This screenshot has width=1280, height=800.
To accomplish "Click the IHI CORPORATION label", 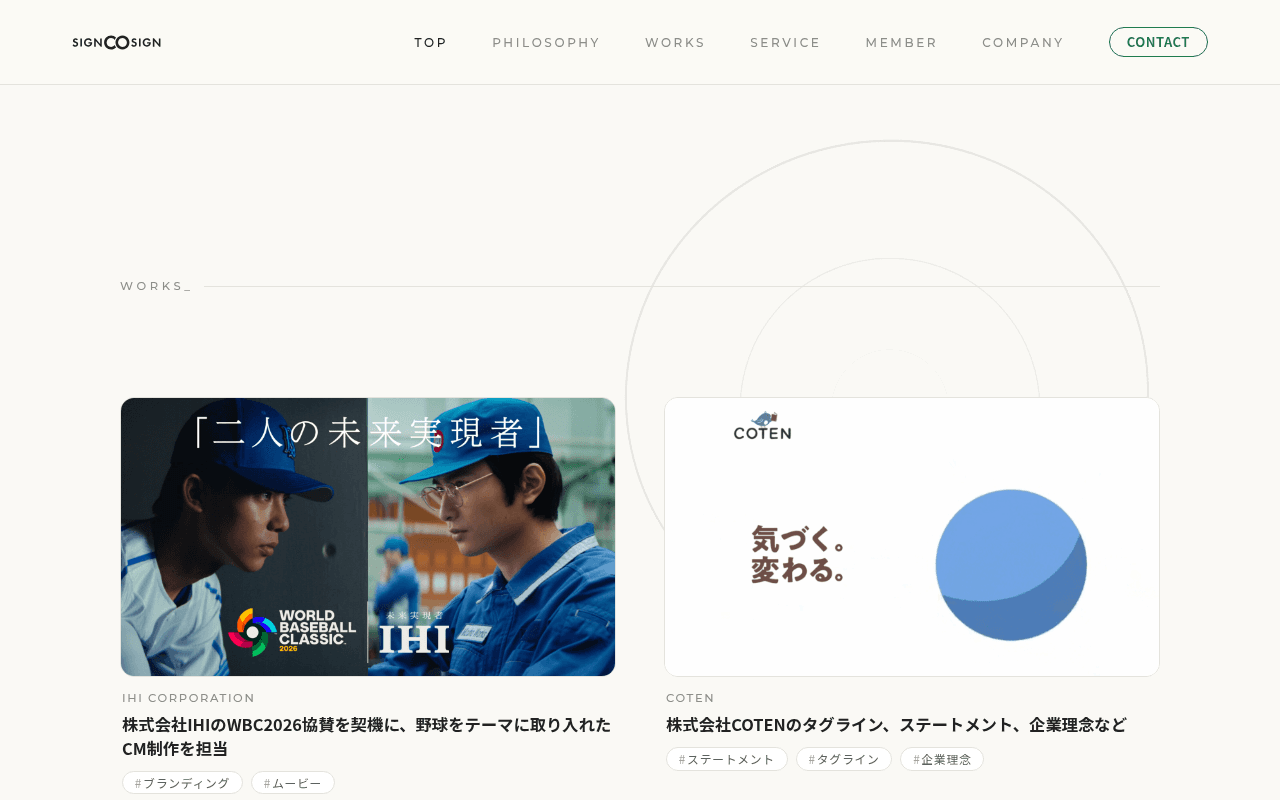I will 188,698.
